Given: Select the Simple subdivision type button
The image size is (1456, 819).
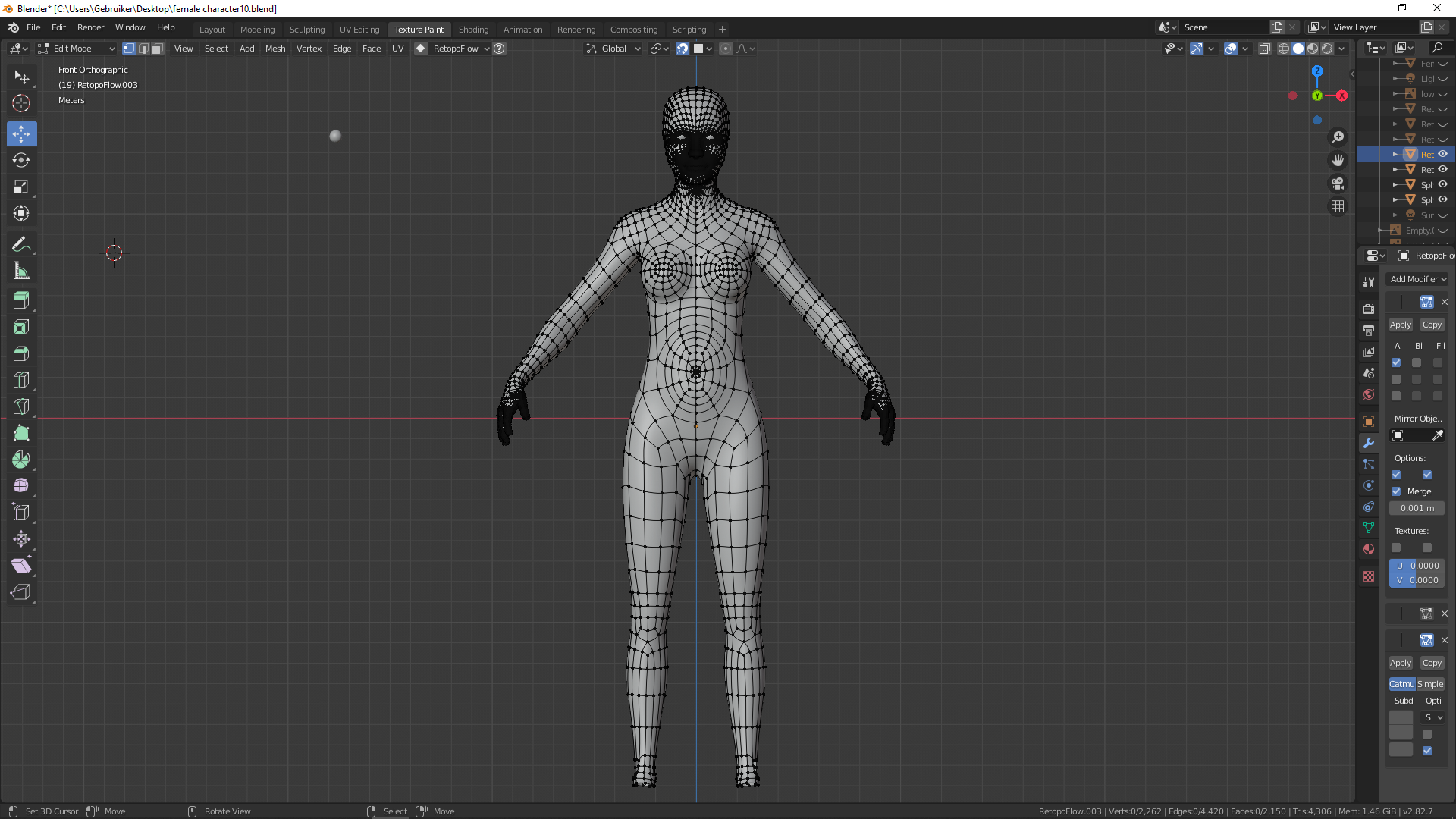Looking at the screenshot, I should (1430, 684).
